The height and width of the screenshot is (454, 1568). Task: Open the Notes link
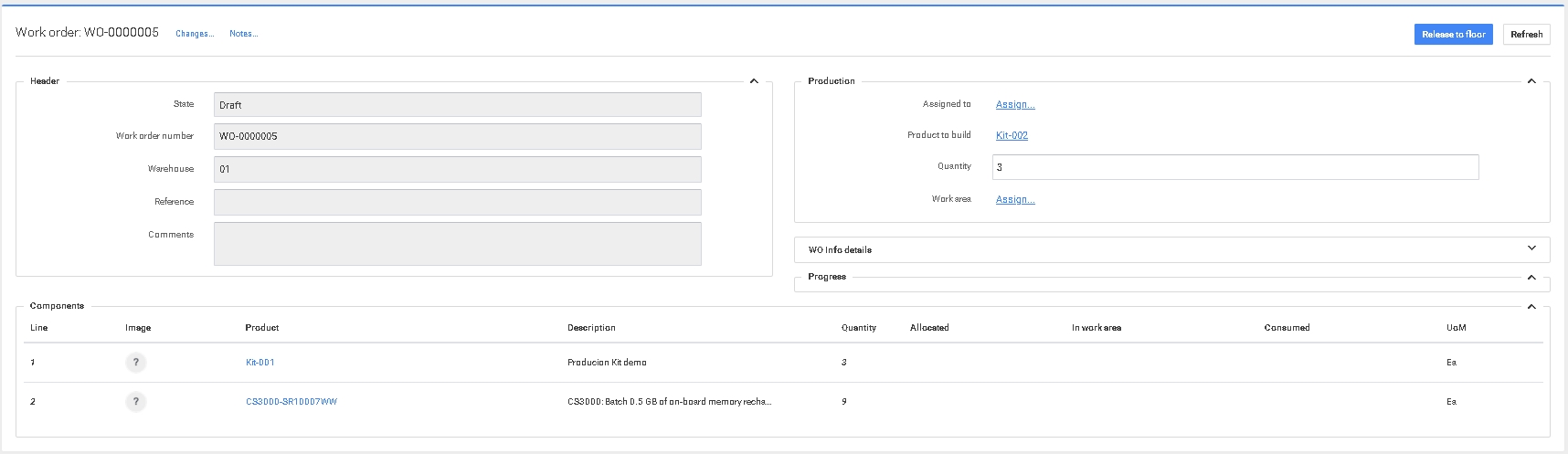point(243,34)
